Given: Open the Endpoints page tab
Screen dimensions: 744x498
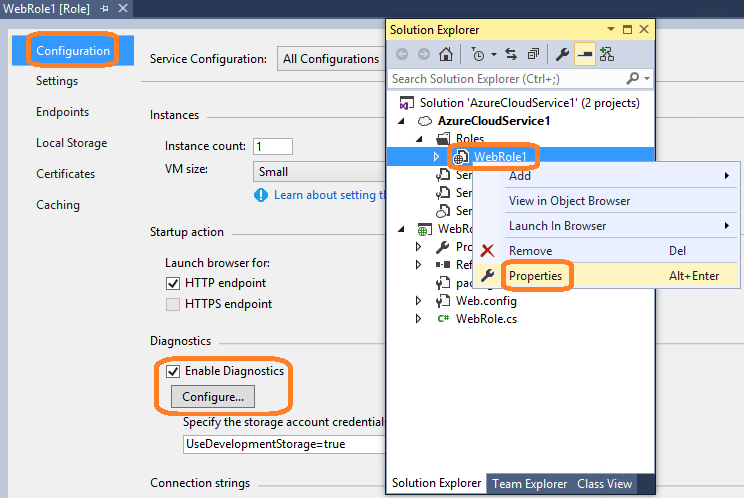Looking at the screenshot, I should 62,111.
